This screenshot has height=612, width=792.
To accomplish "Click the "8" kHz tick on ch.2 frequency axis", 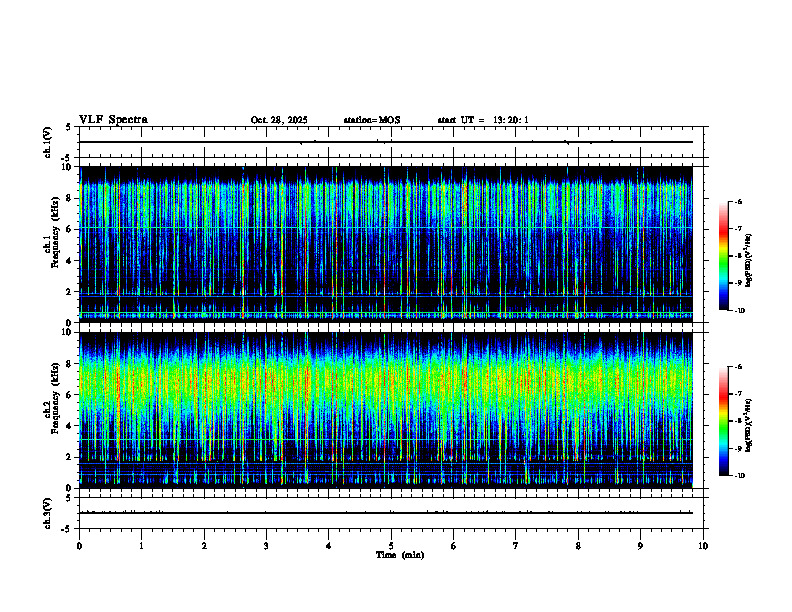I will 70,364.
